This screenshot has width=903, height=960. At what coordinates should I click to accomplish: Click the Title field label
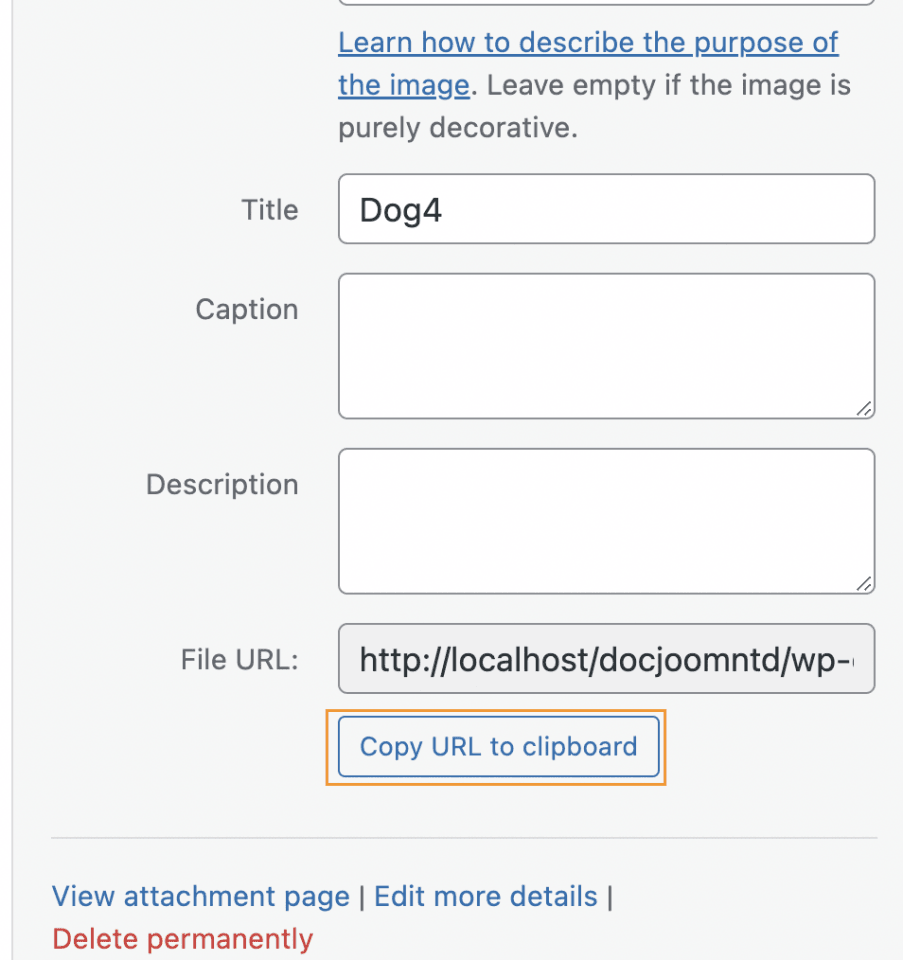click(x=269, y=210)
